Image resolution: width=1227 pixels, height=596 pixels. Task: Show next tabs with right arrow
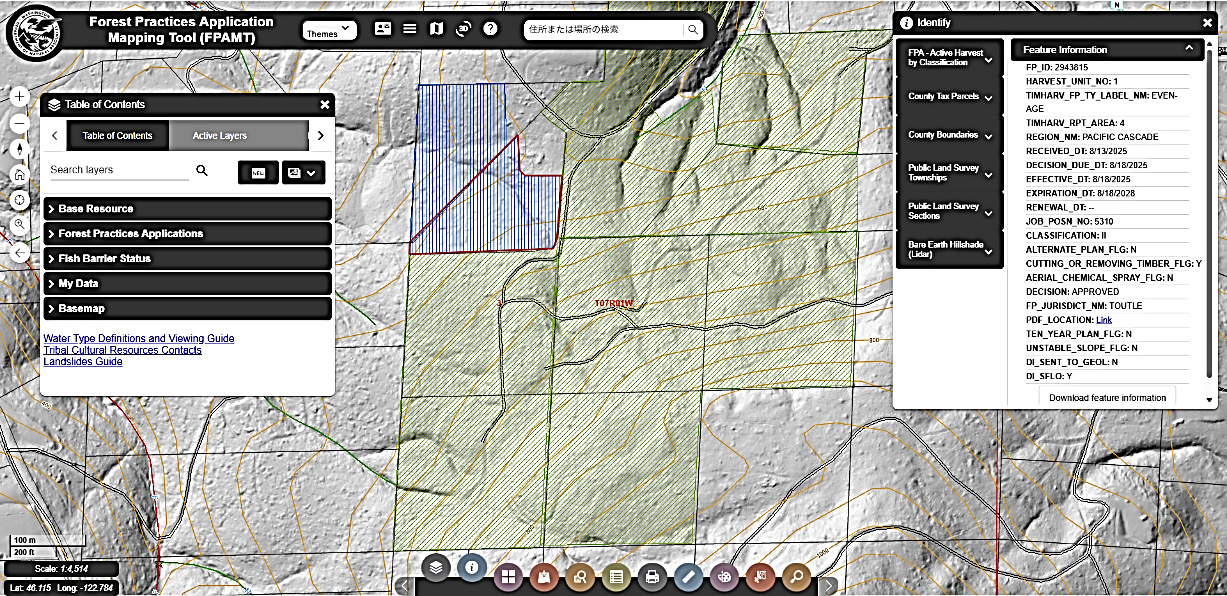[x=320, y=136]
